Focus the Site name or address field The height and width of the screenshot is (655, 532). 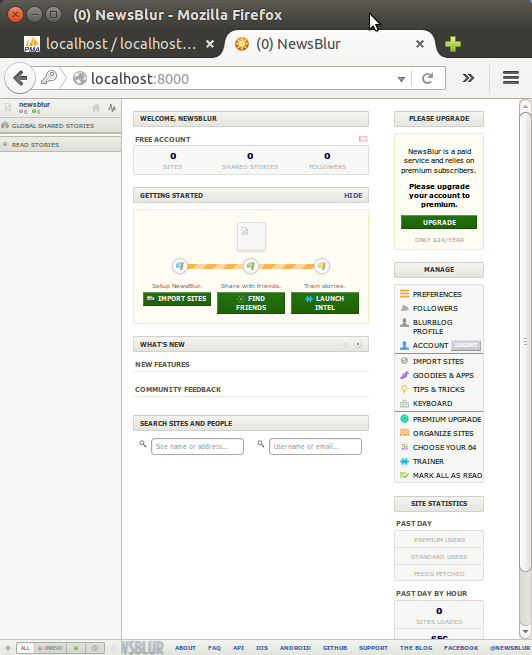point(197,447)
